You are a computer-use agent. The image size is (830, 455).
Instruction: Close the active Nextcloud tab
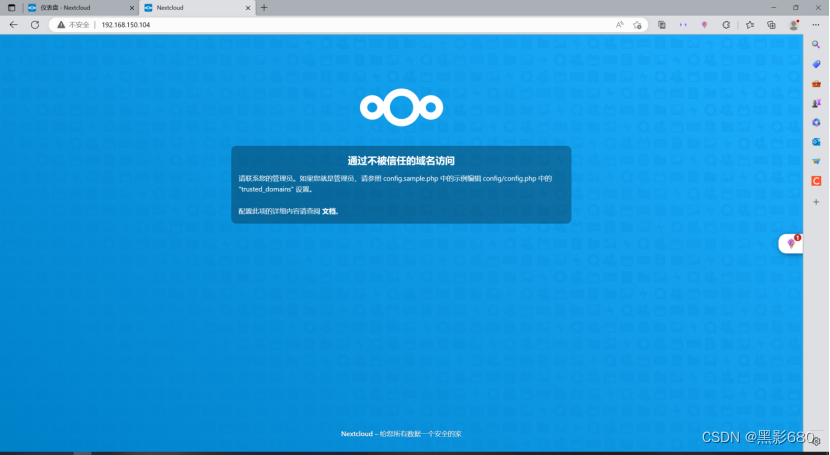tap(248, 8)
